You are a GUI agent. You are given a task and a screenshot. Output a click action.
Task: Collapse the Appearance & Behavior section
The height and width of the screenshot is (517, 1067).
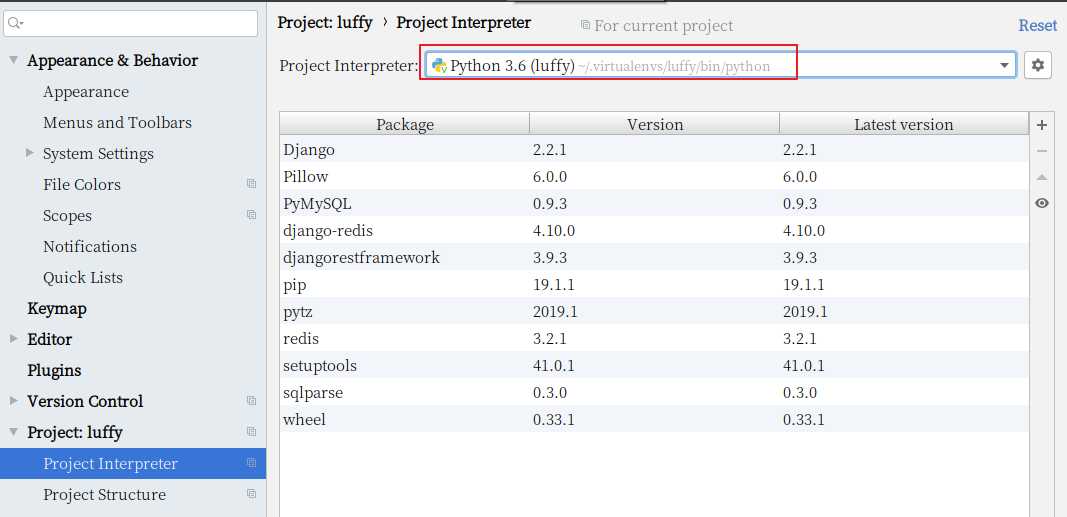click(13, 60)
